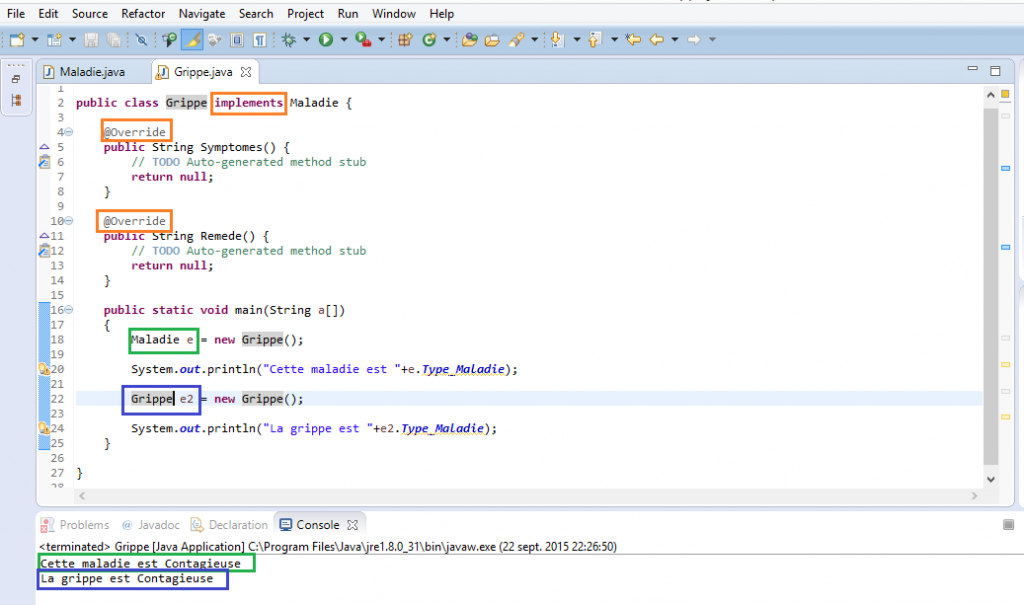Start debugging with the bug icon

[x=287, y=40]
